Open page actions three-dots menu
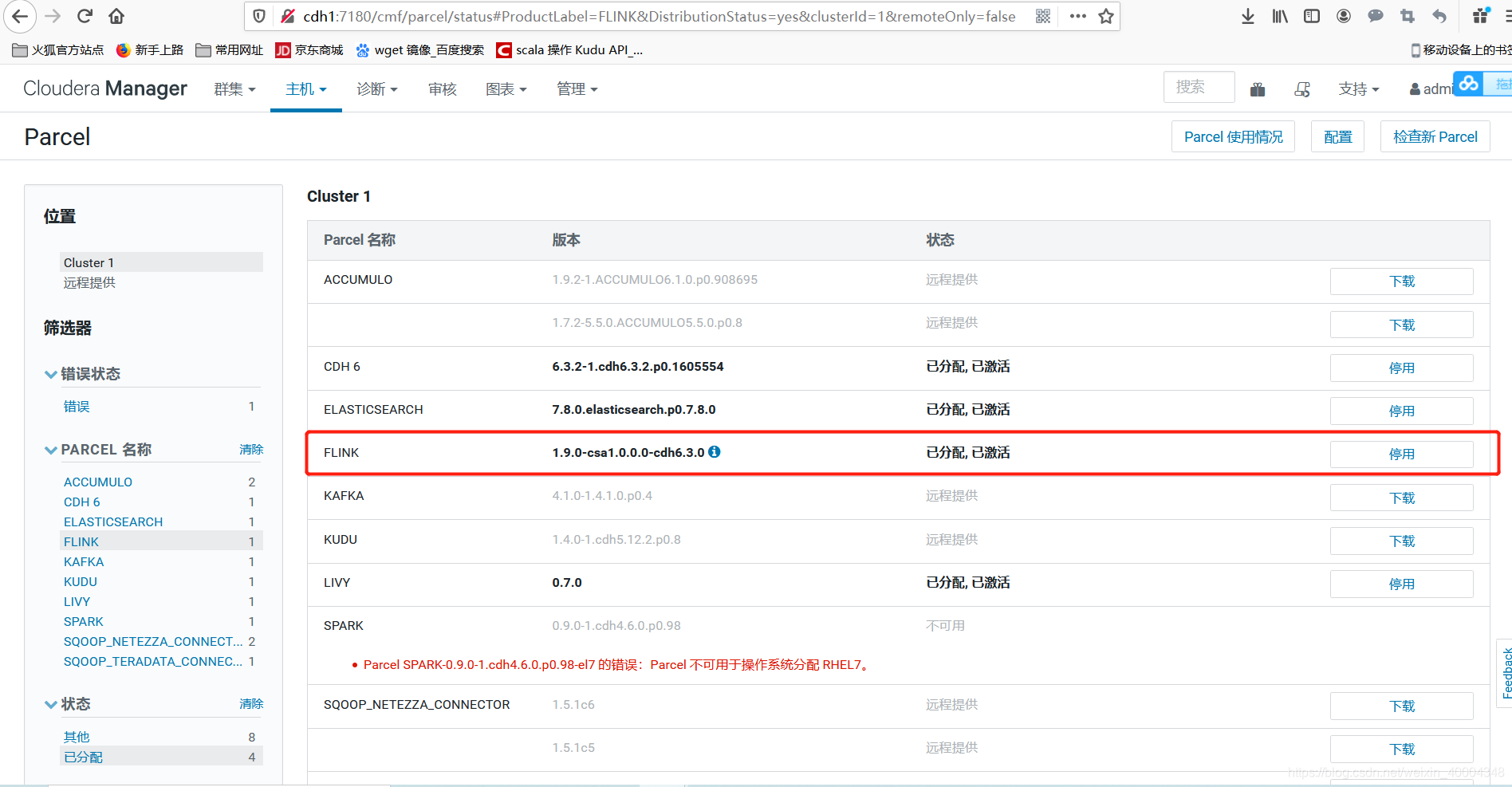 click(x=1078, y=16)
